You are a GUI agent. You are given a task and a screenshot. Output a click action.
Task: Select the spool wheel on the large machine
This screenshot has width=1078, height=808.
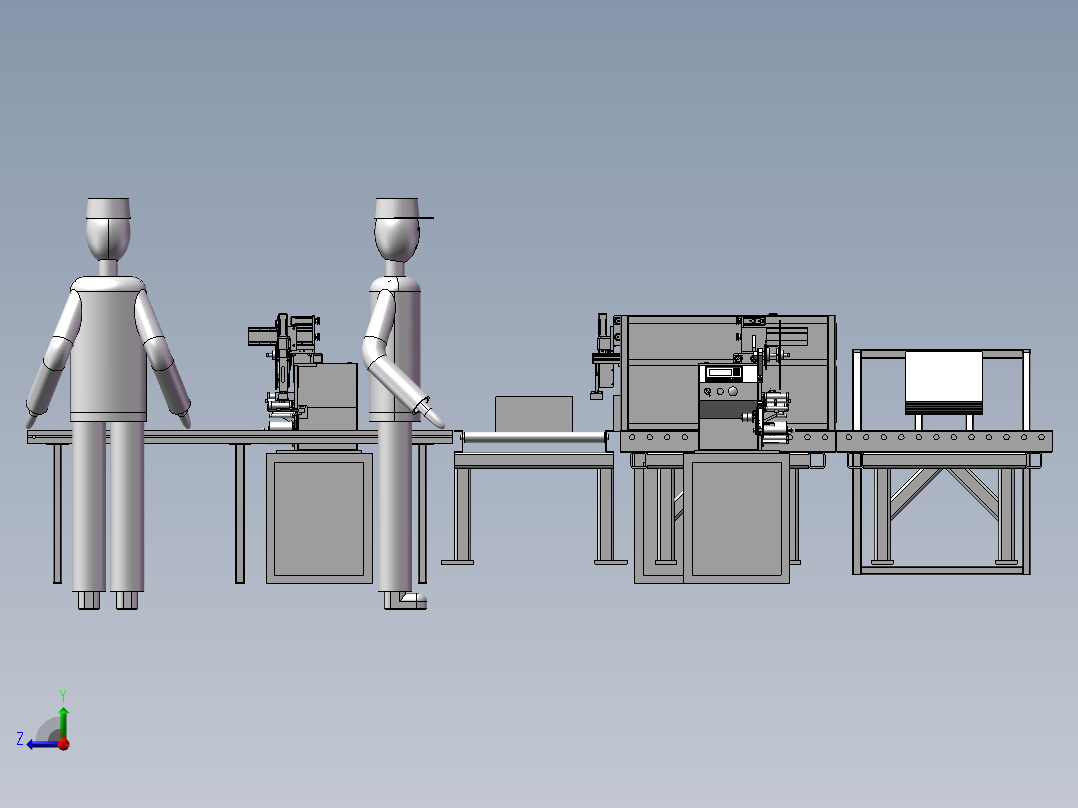[x=773, y=354]
